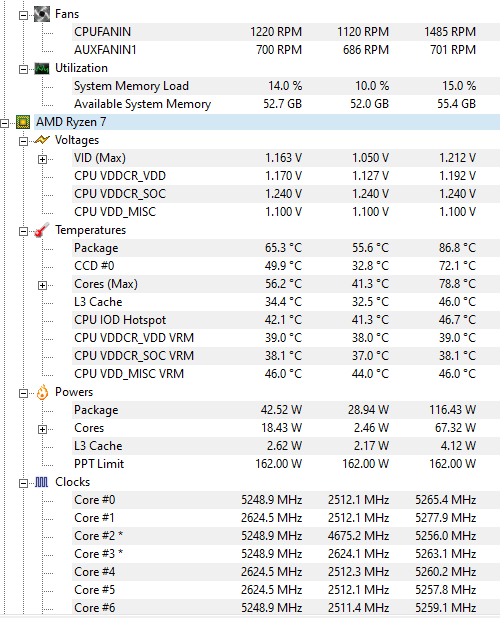Select the Core #3 * clock row
The height and width of the screenshot is (618, 500).
[286, 554]
